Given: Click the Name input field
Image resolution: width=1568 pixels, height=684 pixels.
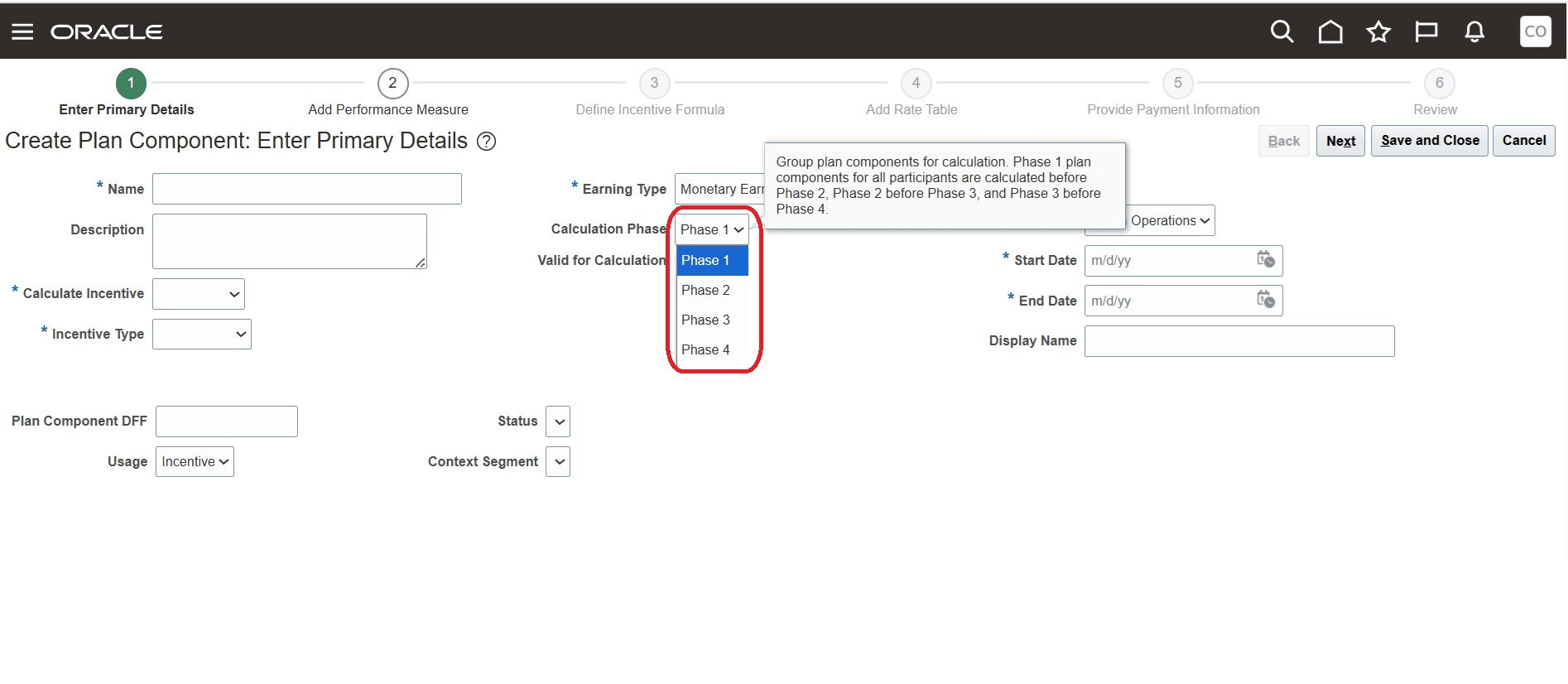Looking at the screenshot, I should click(x=307, y=189).
